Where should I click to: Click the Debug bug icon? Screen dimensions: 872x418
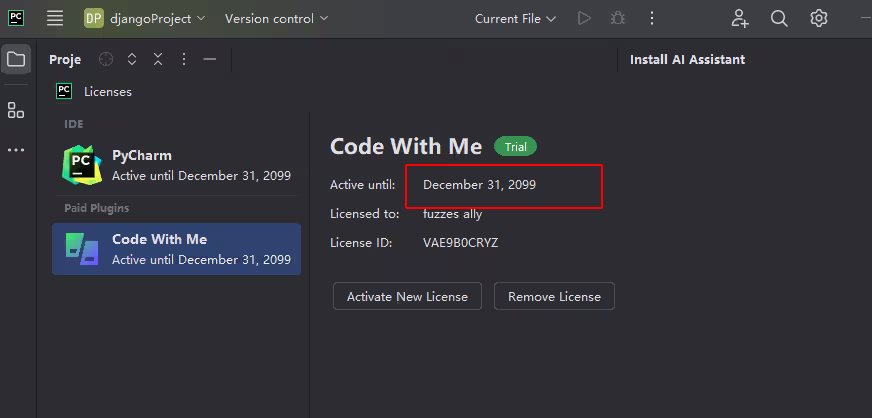click(x=618, y=18)
